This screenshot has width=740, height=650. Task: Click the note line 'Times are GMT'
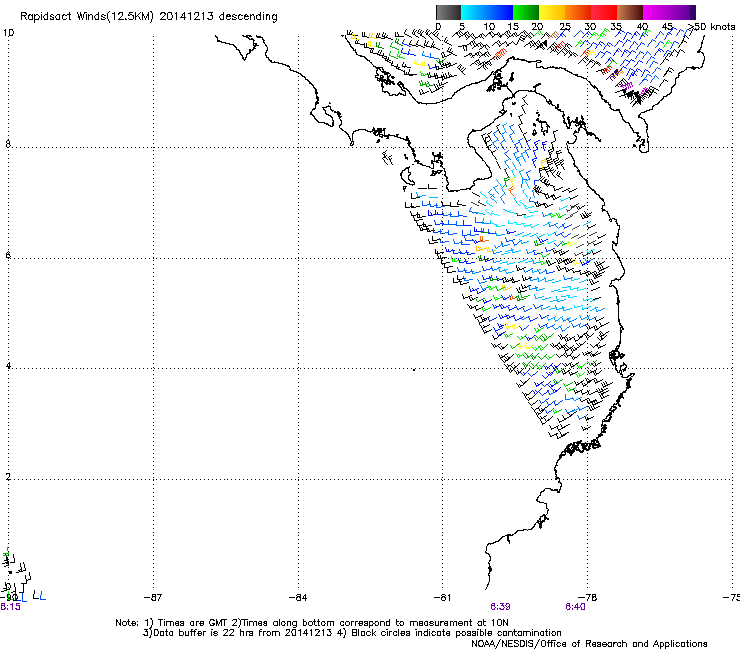(x=193, y=623)
